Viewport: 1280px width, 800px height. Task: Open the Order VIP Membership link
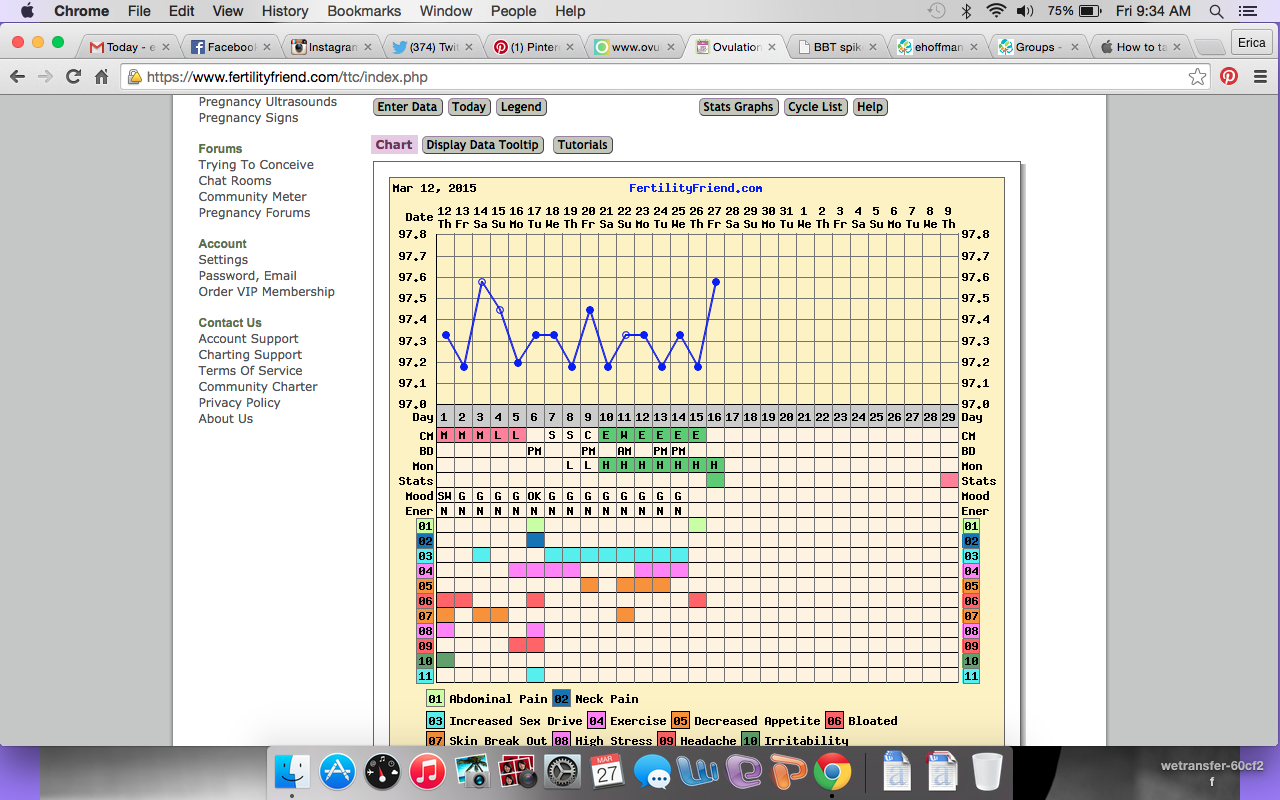click(267, 292)
